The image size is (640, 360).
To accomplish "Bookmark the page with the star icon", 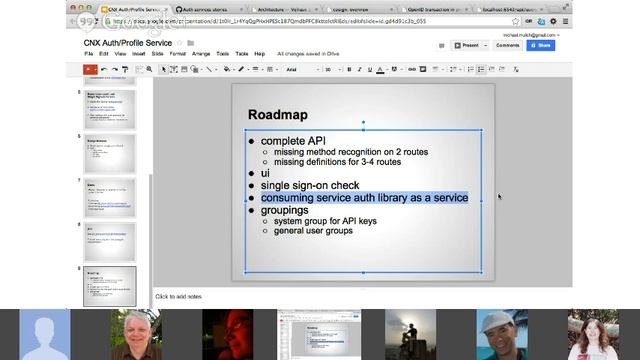I will 516,21.
